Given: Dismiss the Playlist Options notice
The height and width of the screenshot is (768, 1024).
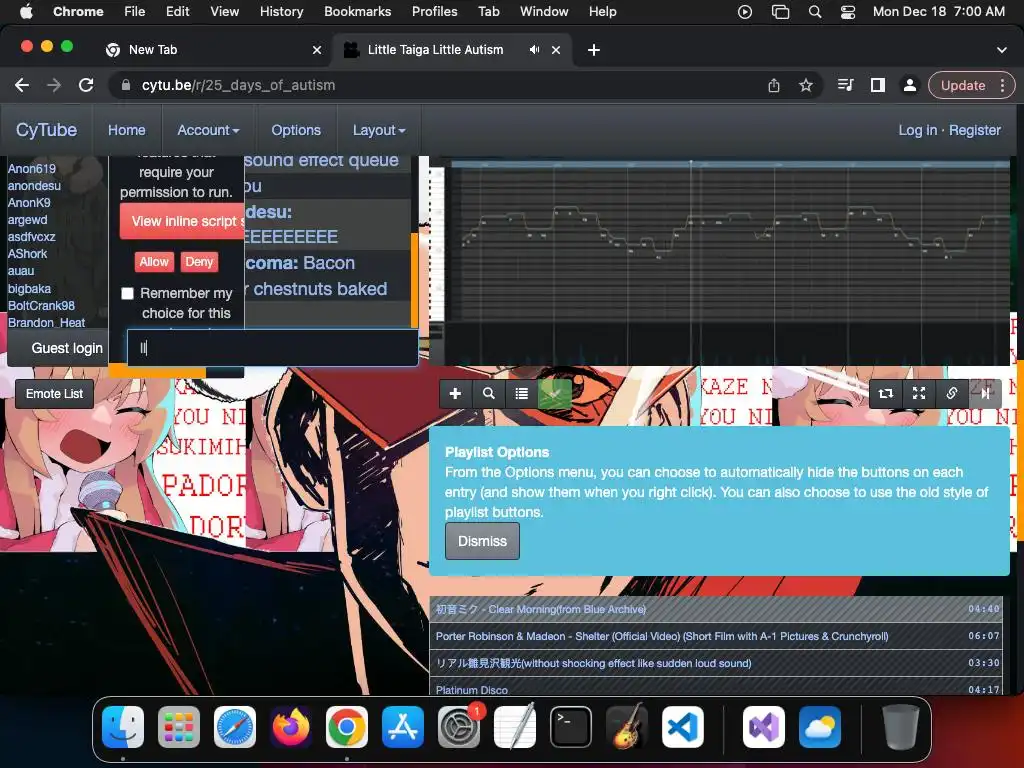Looking at the screenshot, I should point(482,541).
